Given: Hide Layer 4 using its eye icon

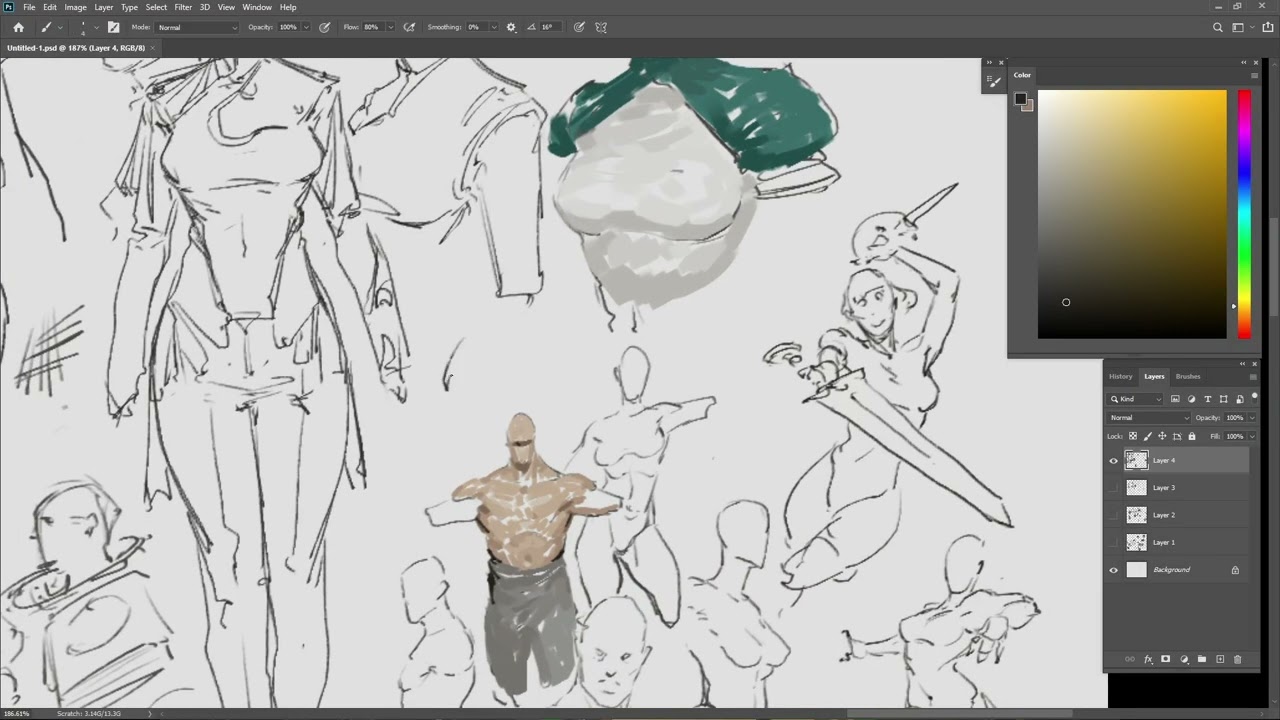Looking at the screenshot, I should [1114, 461].
